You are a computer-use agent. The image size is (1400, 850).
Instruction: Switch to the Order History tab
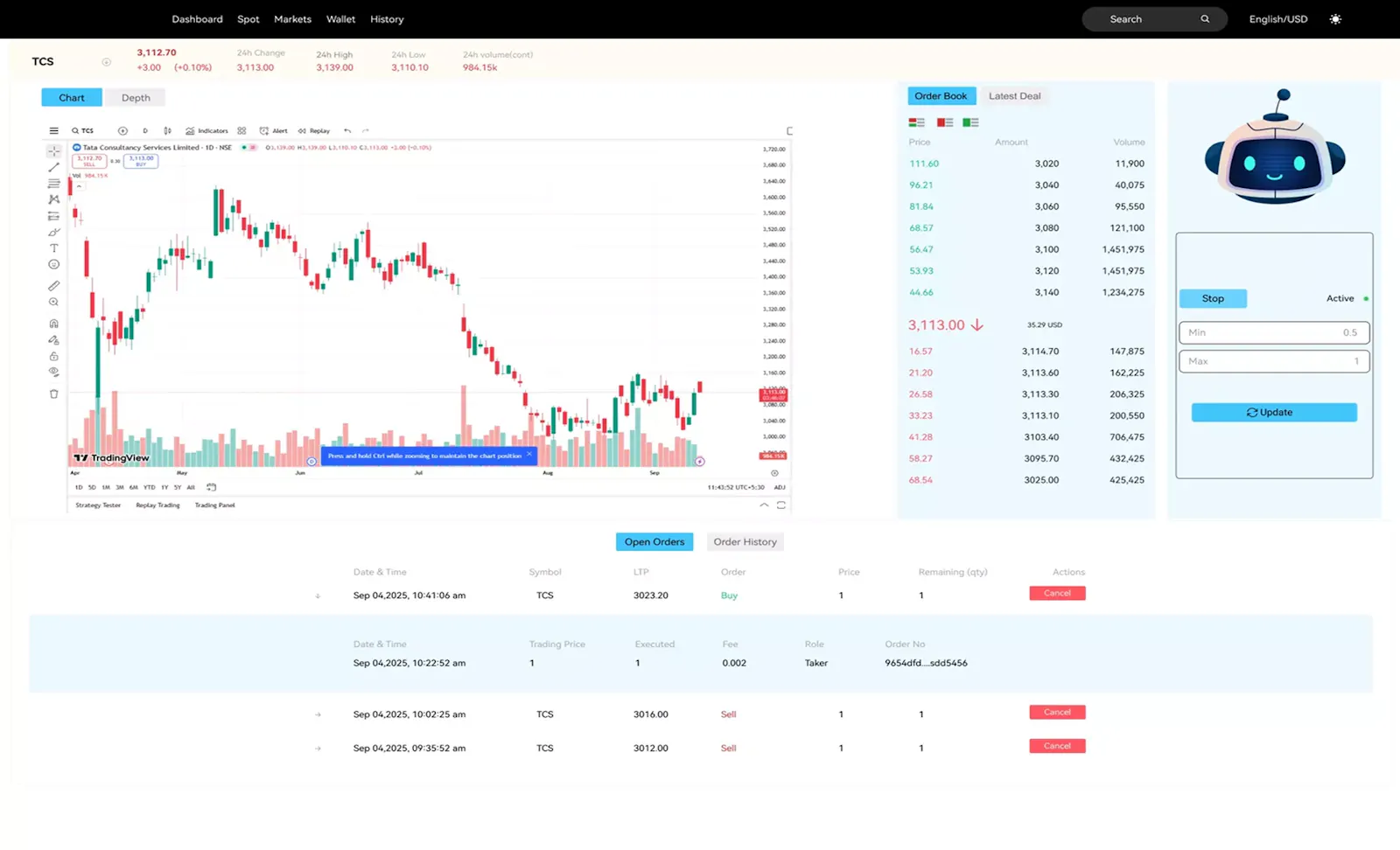point(745,542)
